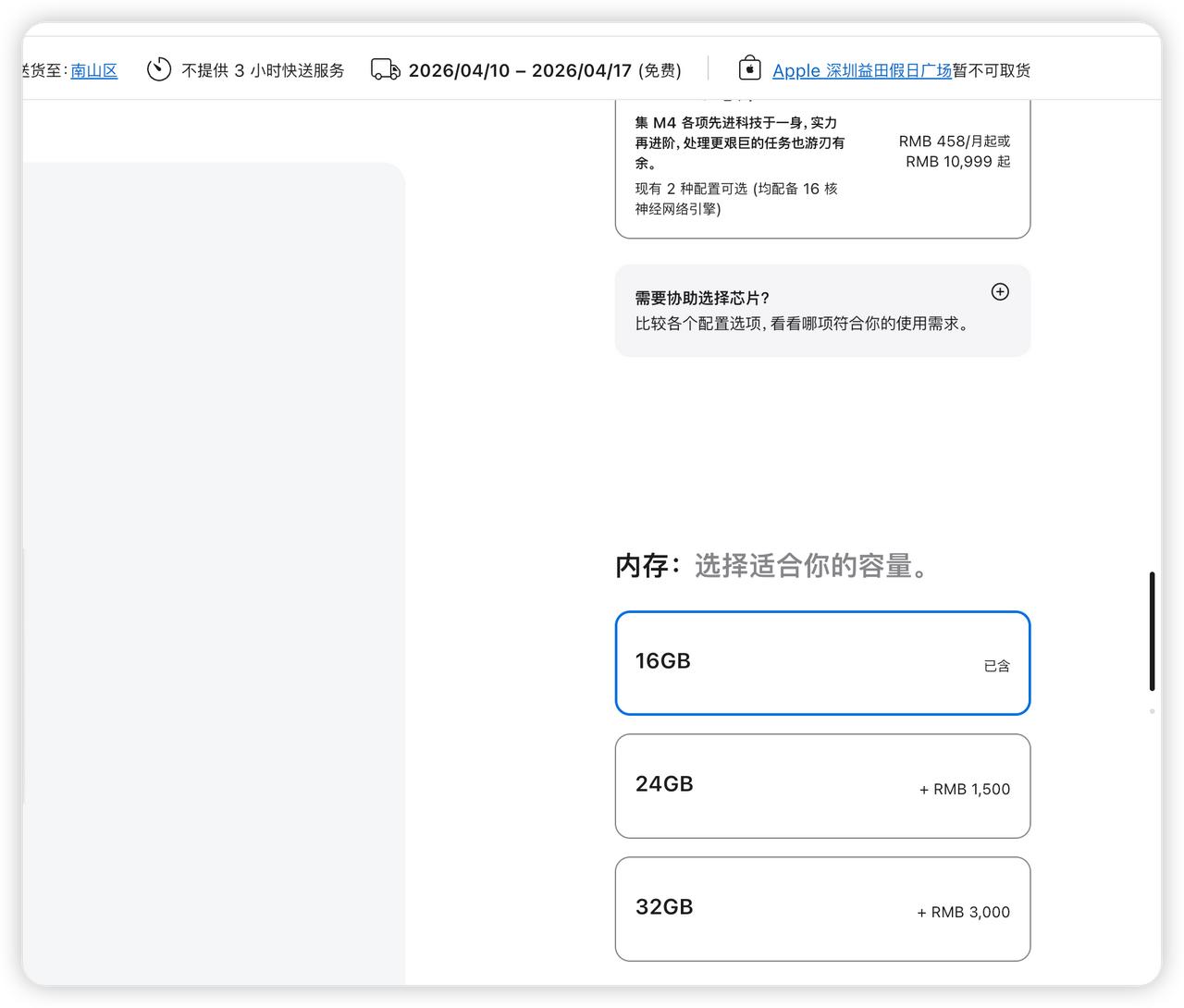Click the express delivery timer symbol
The image size is (1184, 1008).
(x=159, y=68)
